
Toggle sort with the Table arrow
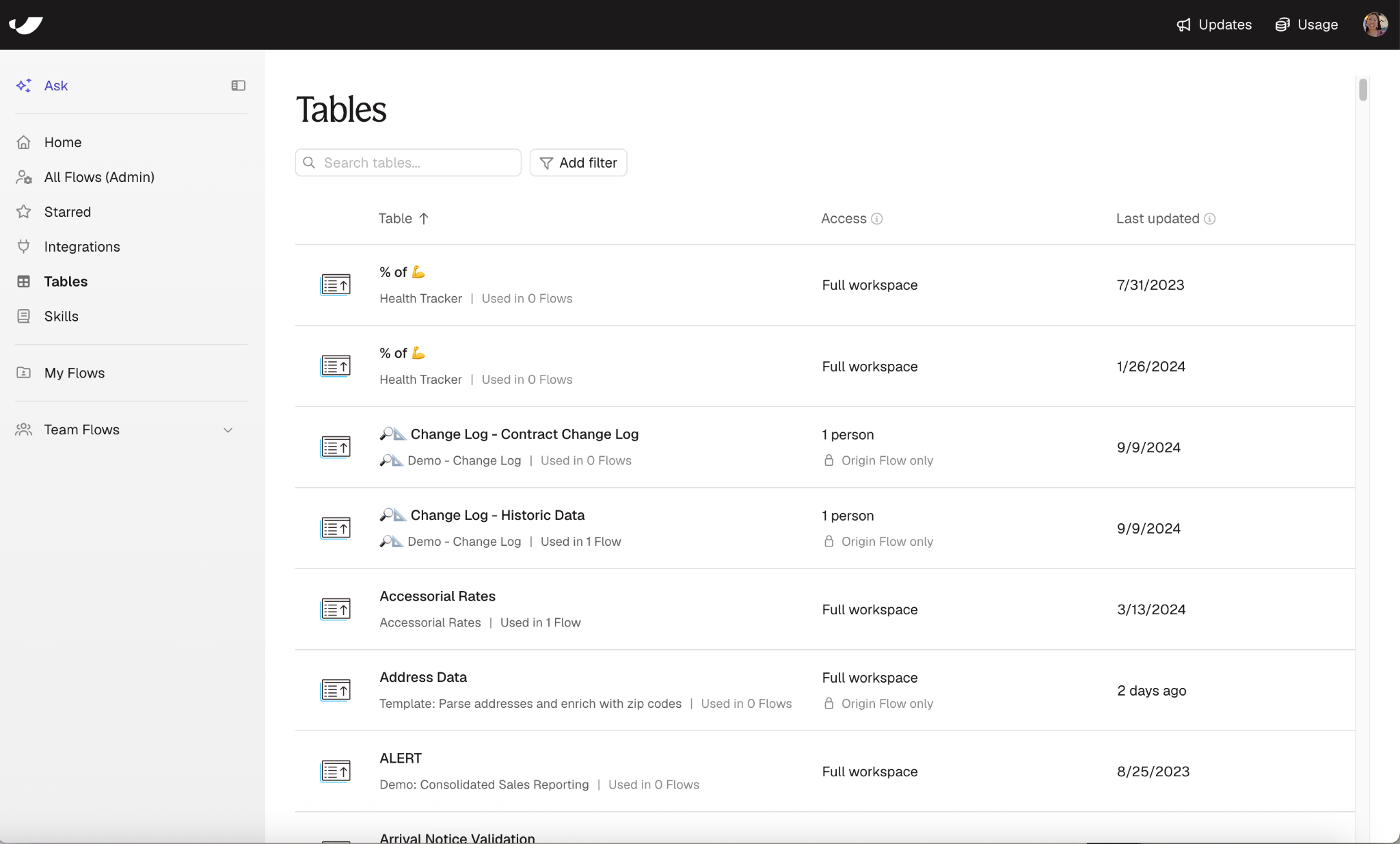(x=424, y=219)
